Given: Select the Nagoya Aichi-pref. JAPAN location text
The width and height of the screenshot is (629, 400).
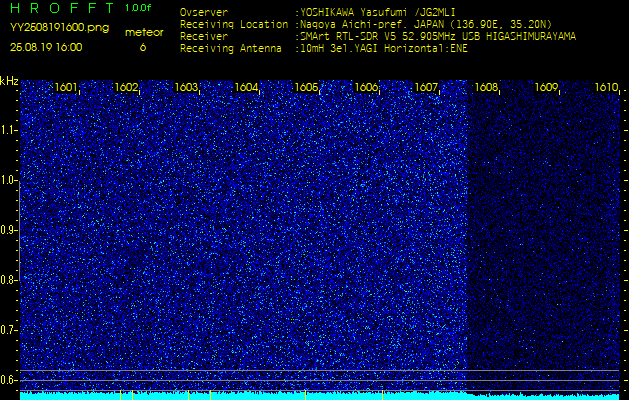Looking at the screenshot, I should [x=426, y=24].
